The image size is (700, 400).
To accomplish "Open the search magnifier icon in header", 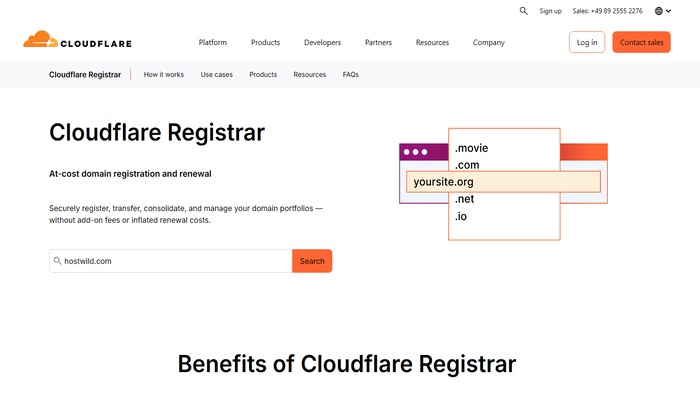I will [523, 11].
